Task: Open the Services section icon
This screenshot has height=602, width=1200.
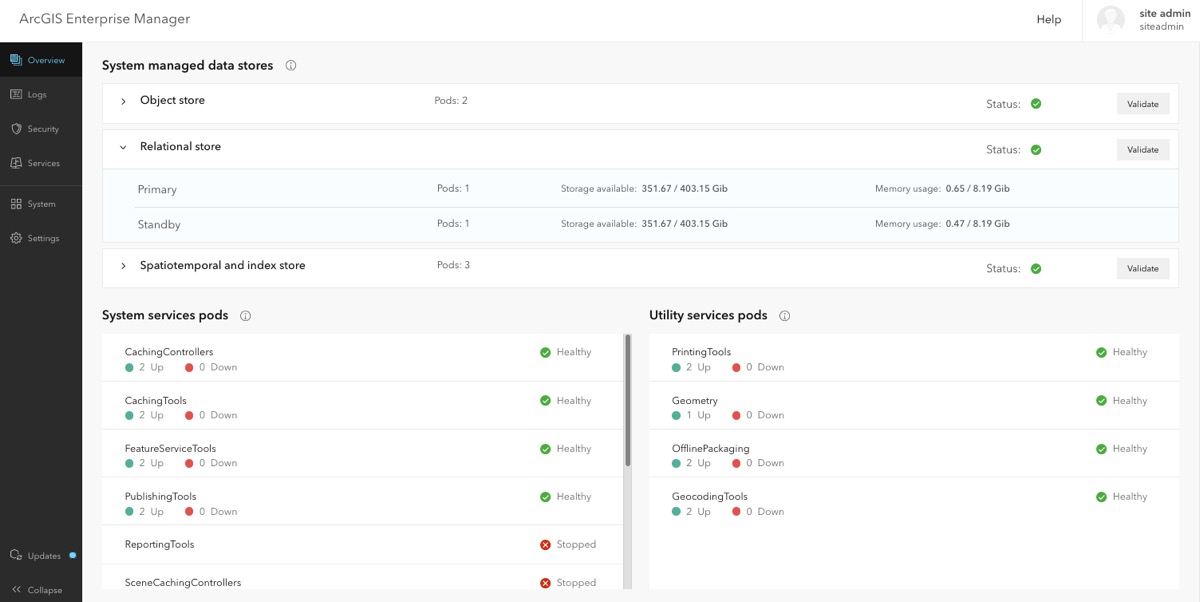Action: 16,163
